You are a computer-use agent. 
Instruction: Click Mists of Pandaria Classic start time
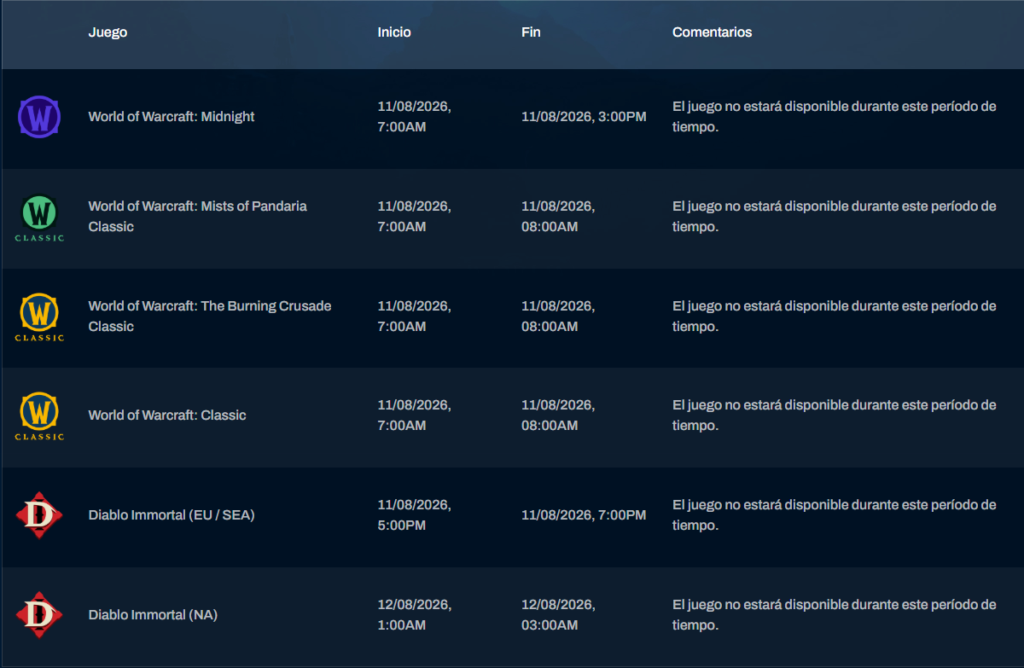click(414, 216)
